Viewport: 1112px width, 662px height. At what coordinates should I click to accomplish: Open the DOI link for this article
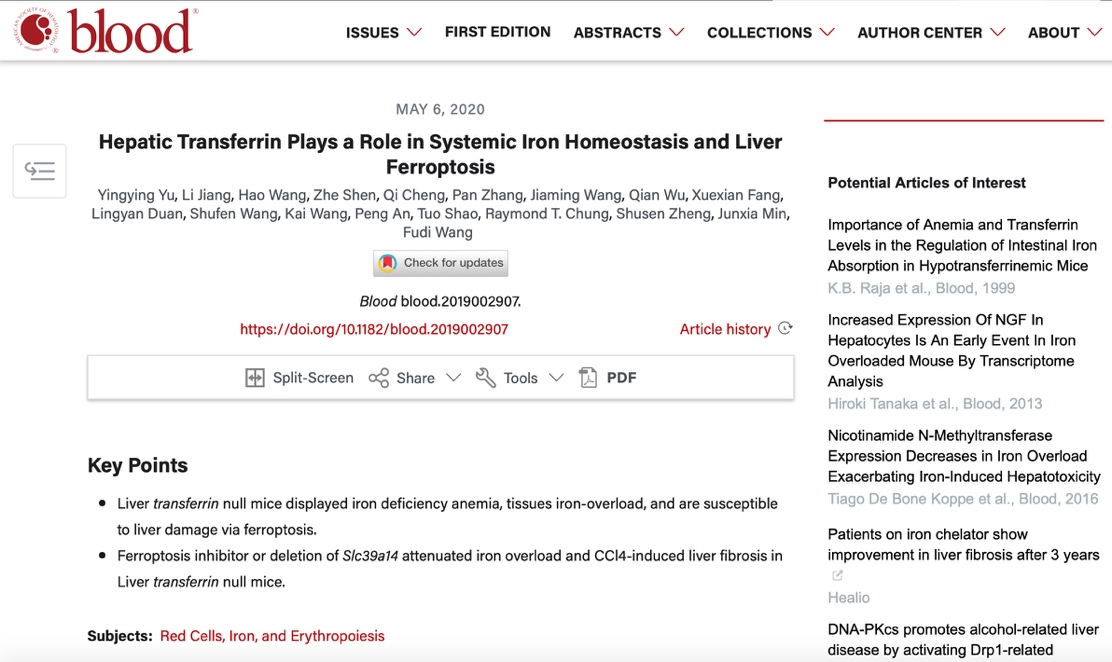click(x=374, y=329)
